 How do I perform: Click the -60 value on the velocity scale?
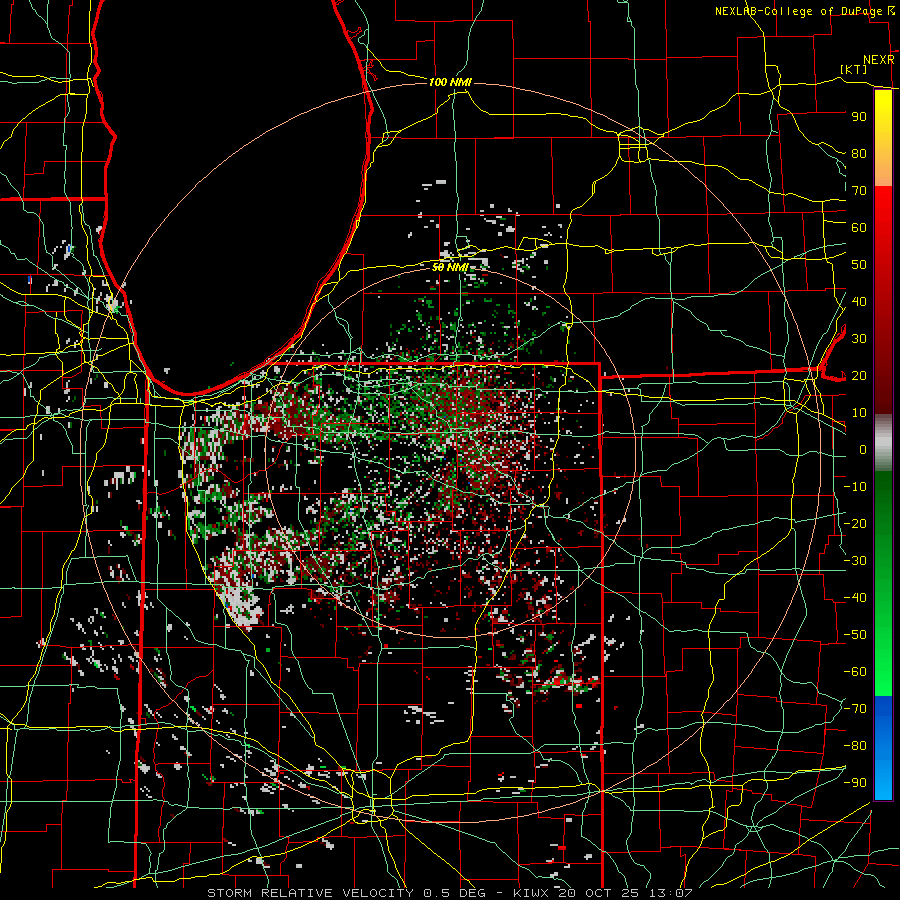[855, 672]
